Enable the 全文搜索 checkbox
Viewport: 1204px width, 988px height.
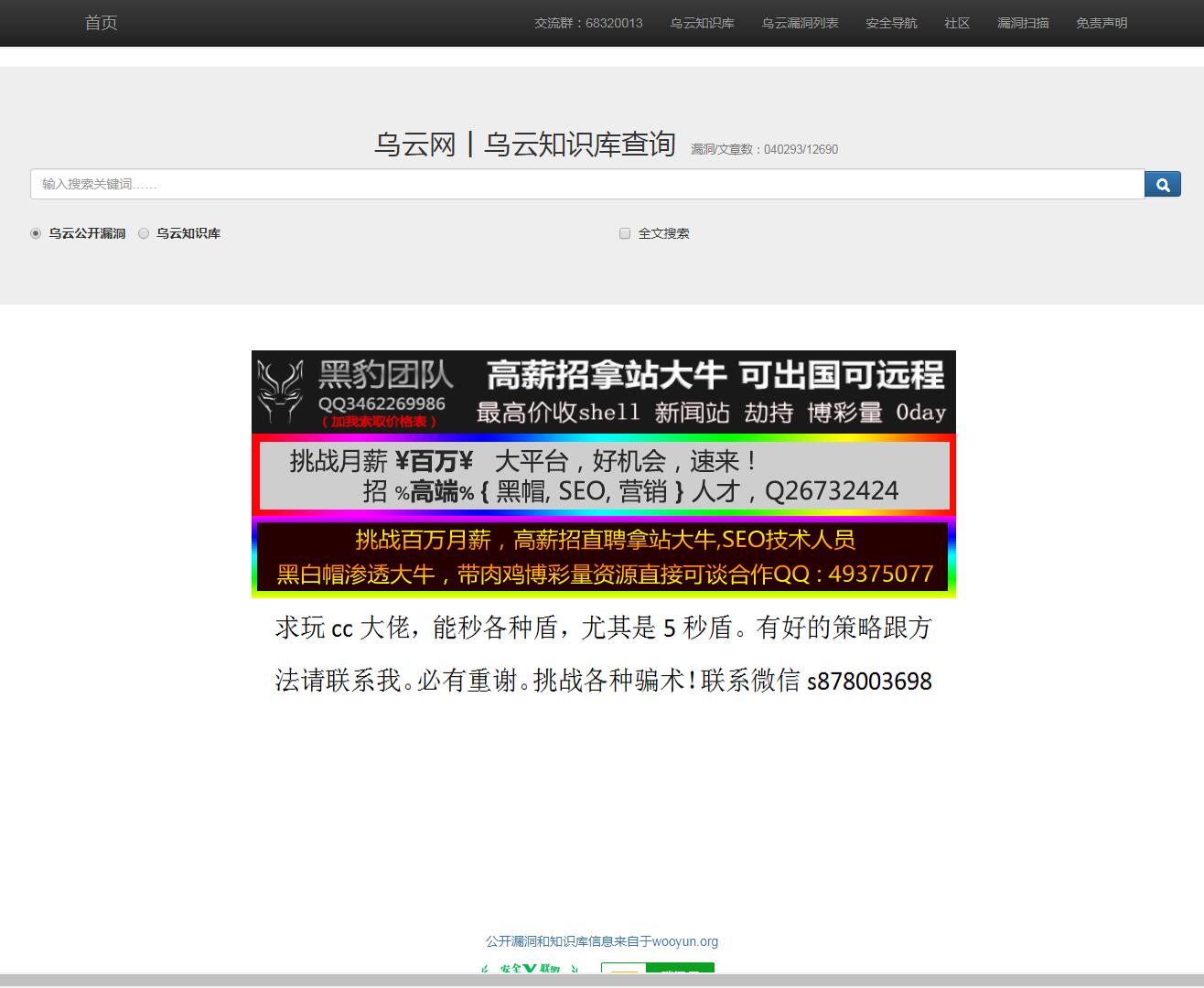tap(625, 233)
